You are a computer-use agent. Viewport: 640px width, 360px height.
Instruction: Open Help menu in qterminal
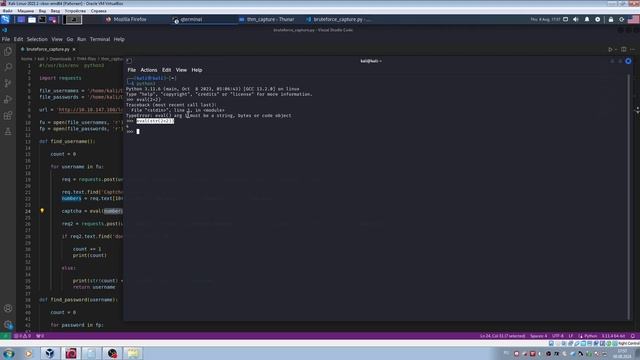point(197,70)
